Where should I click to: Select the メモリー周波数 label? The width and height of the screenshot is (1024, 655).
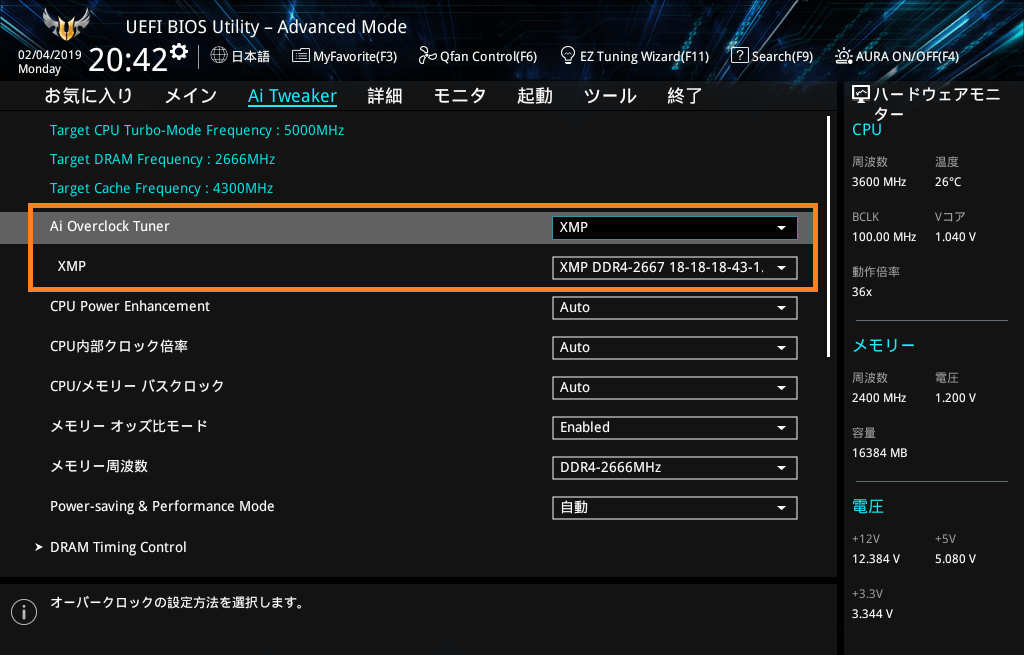click(x=99, y=466)
